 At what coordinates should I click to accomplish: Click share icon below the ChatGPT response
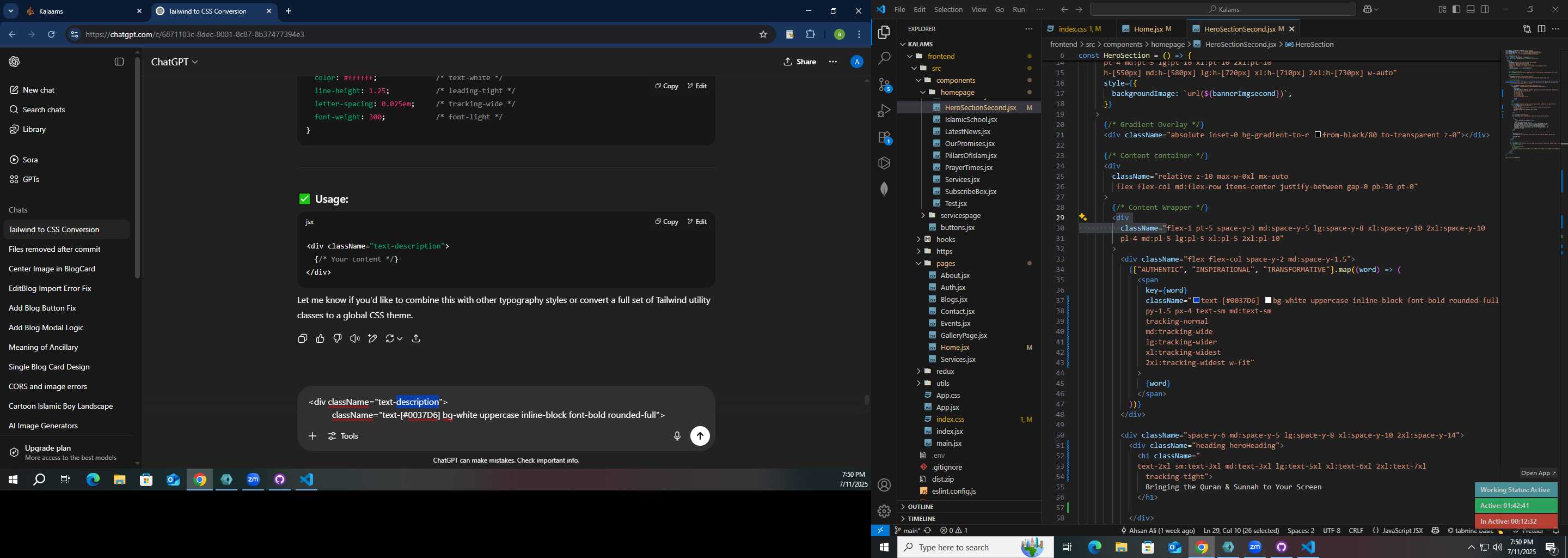tap(416, 339)
